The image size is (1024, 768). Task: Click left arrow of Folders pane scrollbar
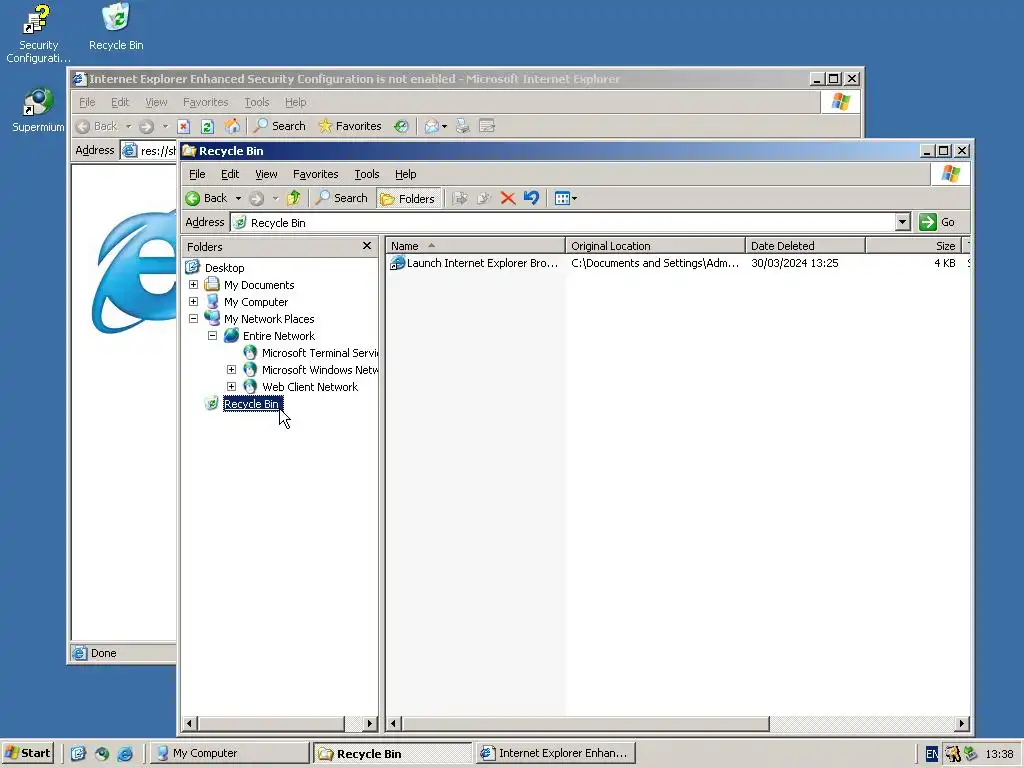[190, 724]
